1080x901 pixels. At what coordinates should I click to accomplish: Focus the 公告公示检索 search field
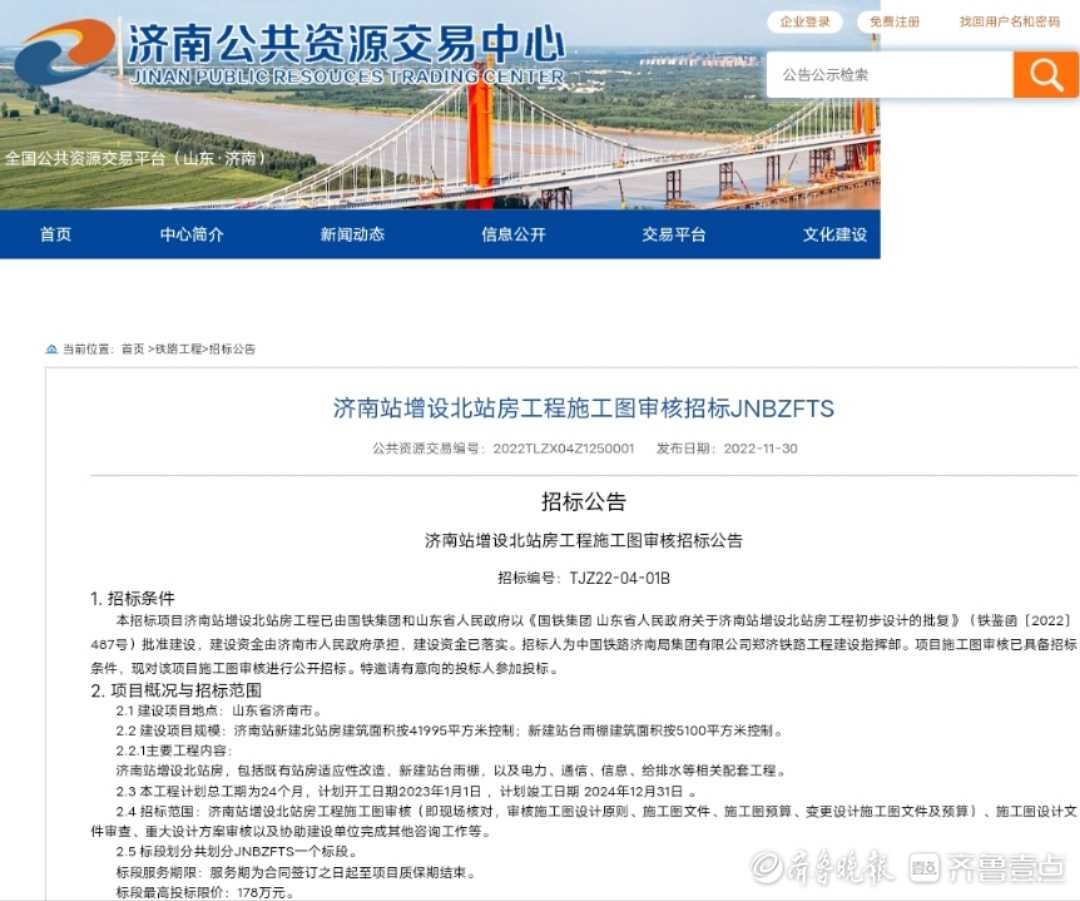(890, 75)
